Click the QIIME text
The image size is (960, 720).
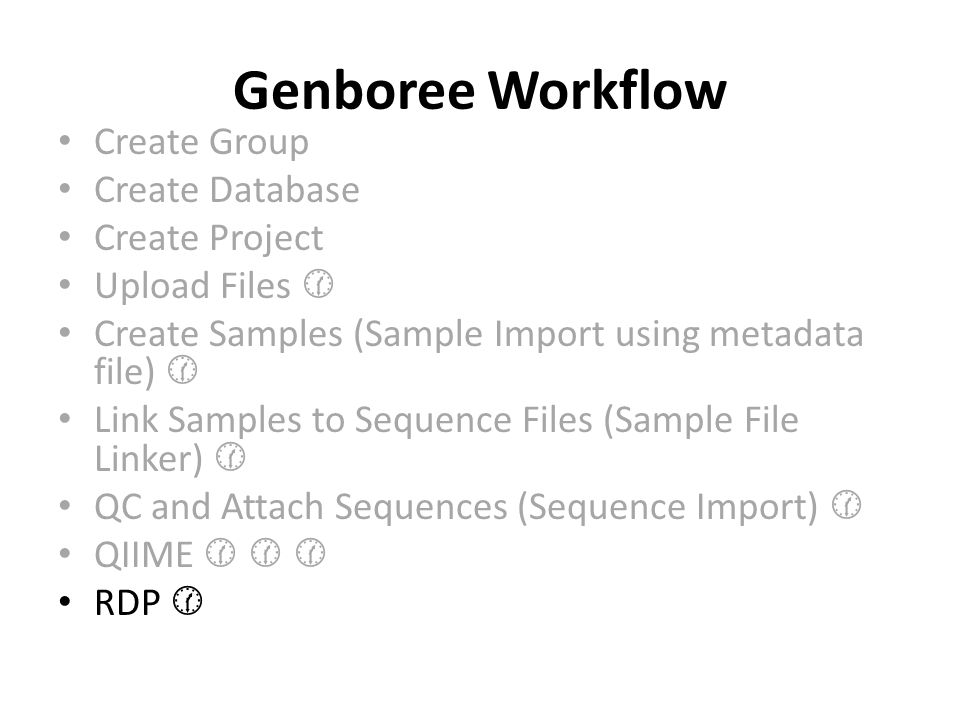144,555
